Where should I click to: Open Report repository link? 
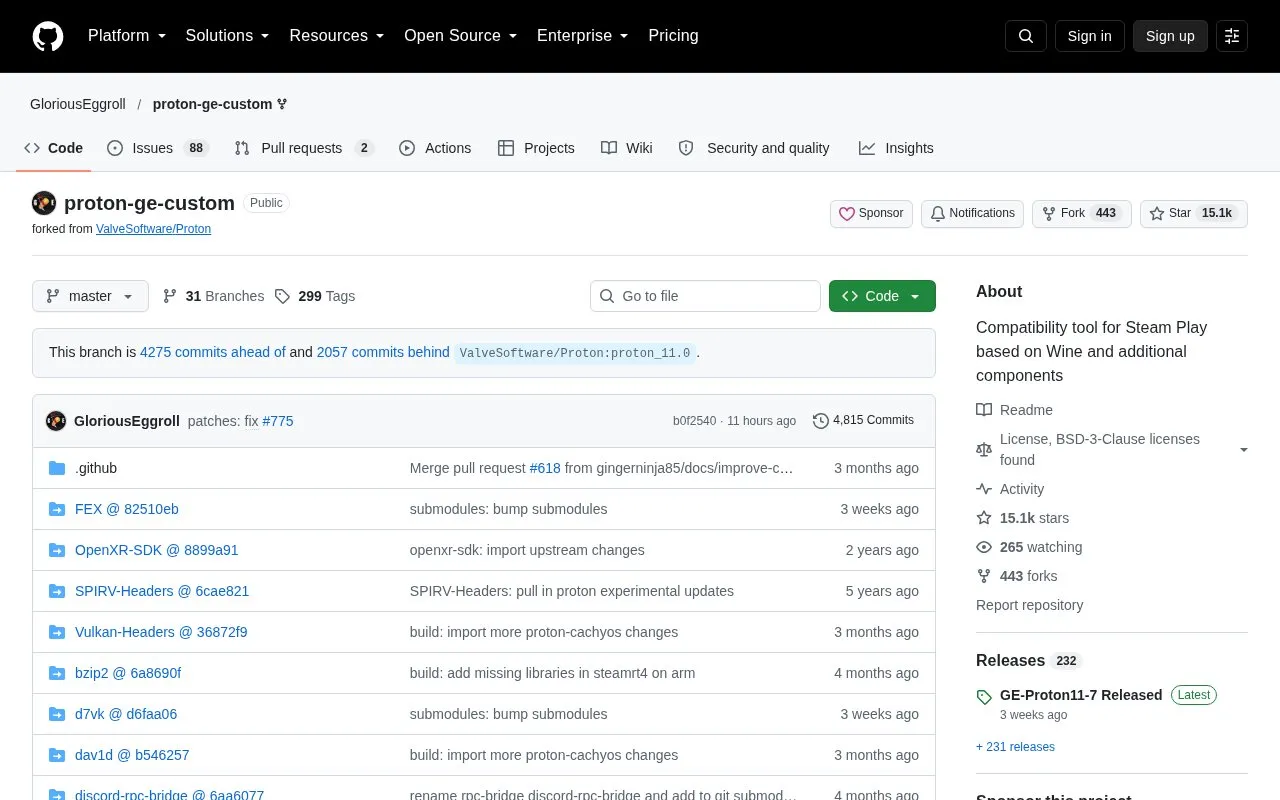coord(1029,605)
